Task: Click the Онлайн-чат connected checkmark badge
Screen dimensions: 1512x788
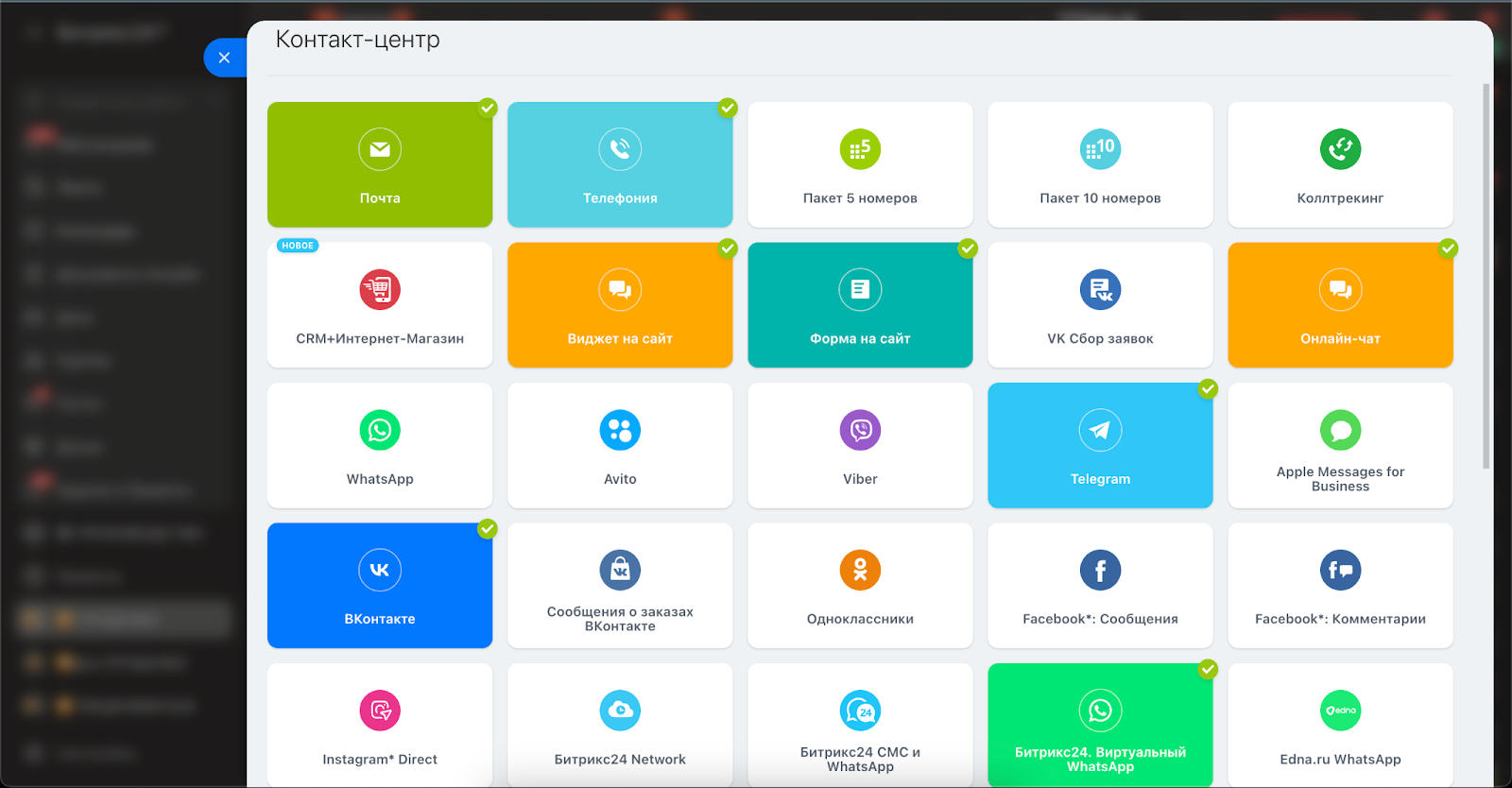Action: [x=1448, y=248]
